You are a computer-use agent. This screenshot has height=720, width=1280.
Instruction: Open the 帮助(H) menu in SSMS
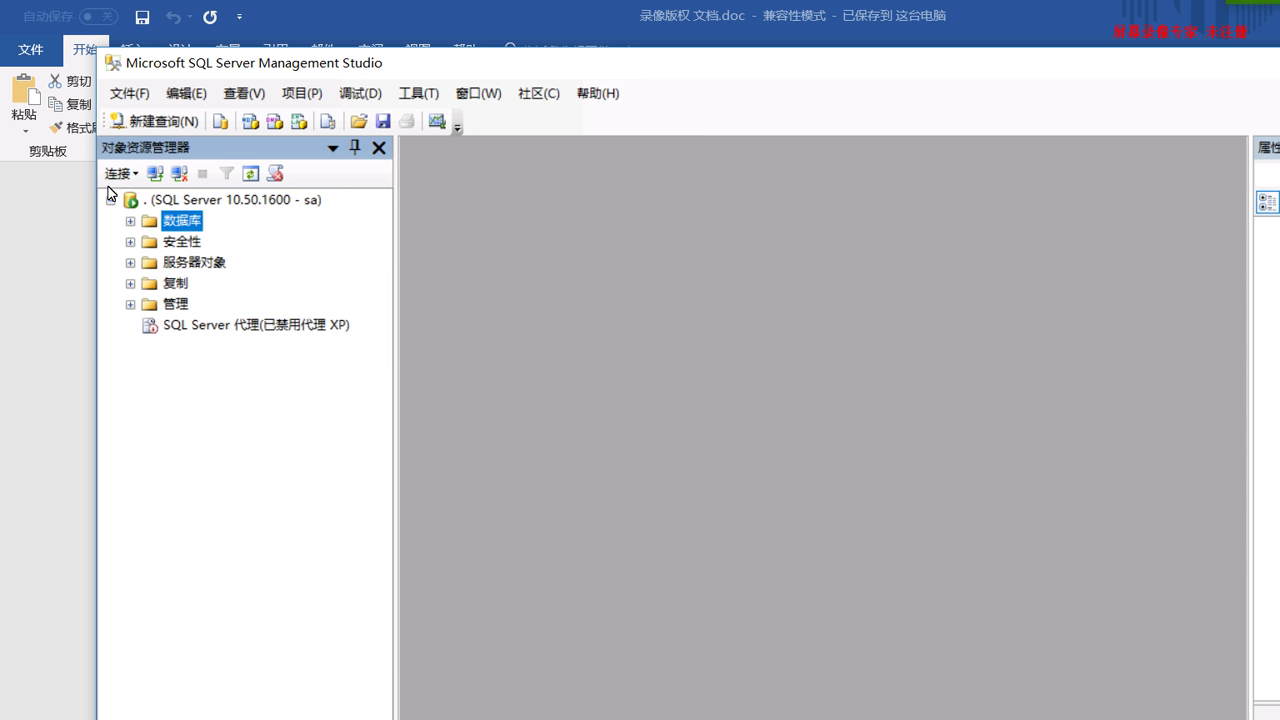pyautogui.click(x=598, y=93)
